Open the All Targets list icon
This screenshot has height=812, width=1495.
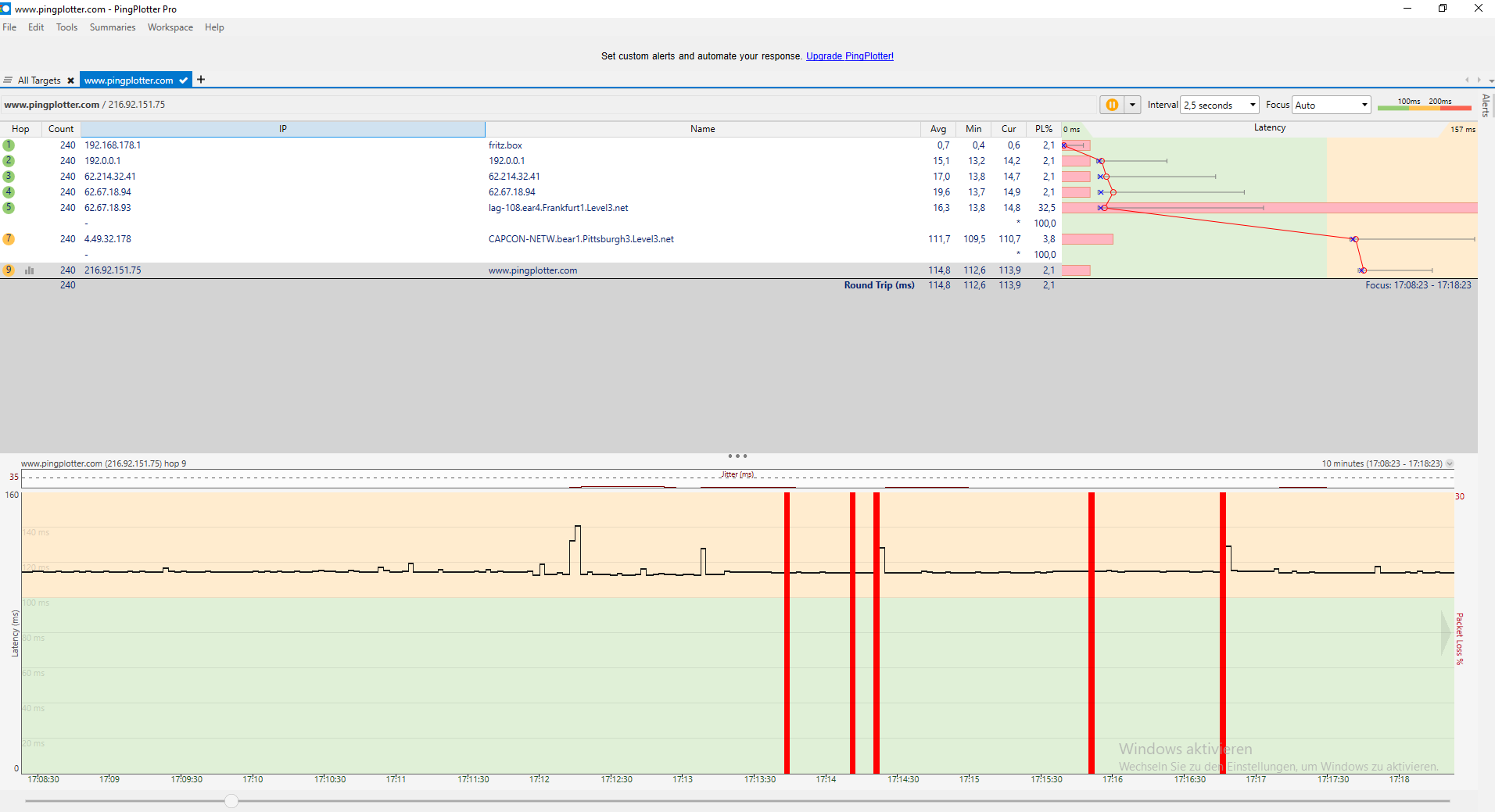point(8,80)
